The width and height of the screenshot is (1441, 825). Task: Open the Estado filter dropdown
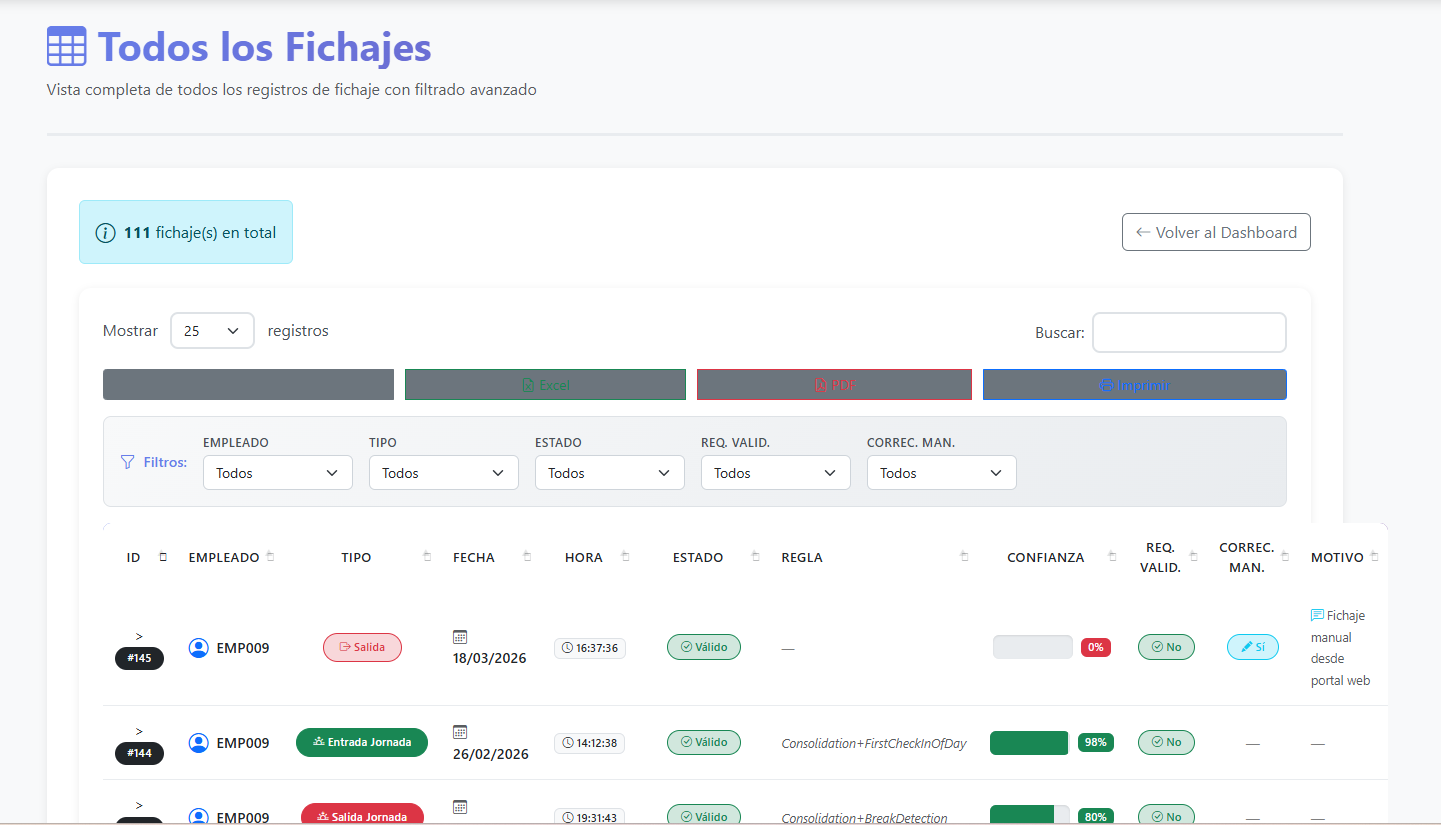coord(609,473)
